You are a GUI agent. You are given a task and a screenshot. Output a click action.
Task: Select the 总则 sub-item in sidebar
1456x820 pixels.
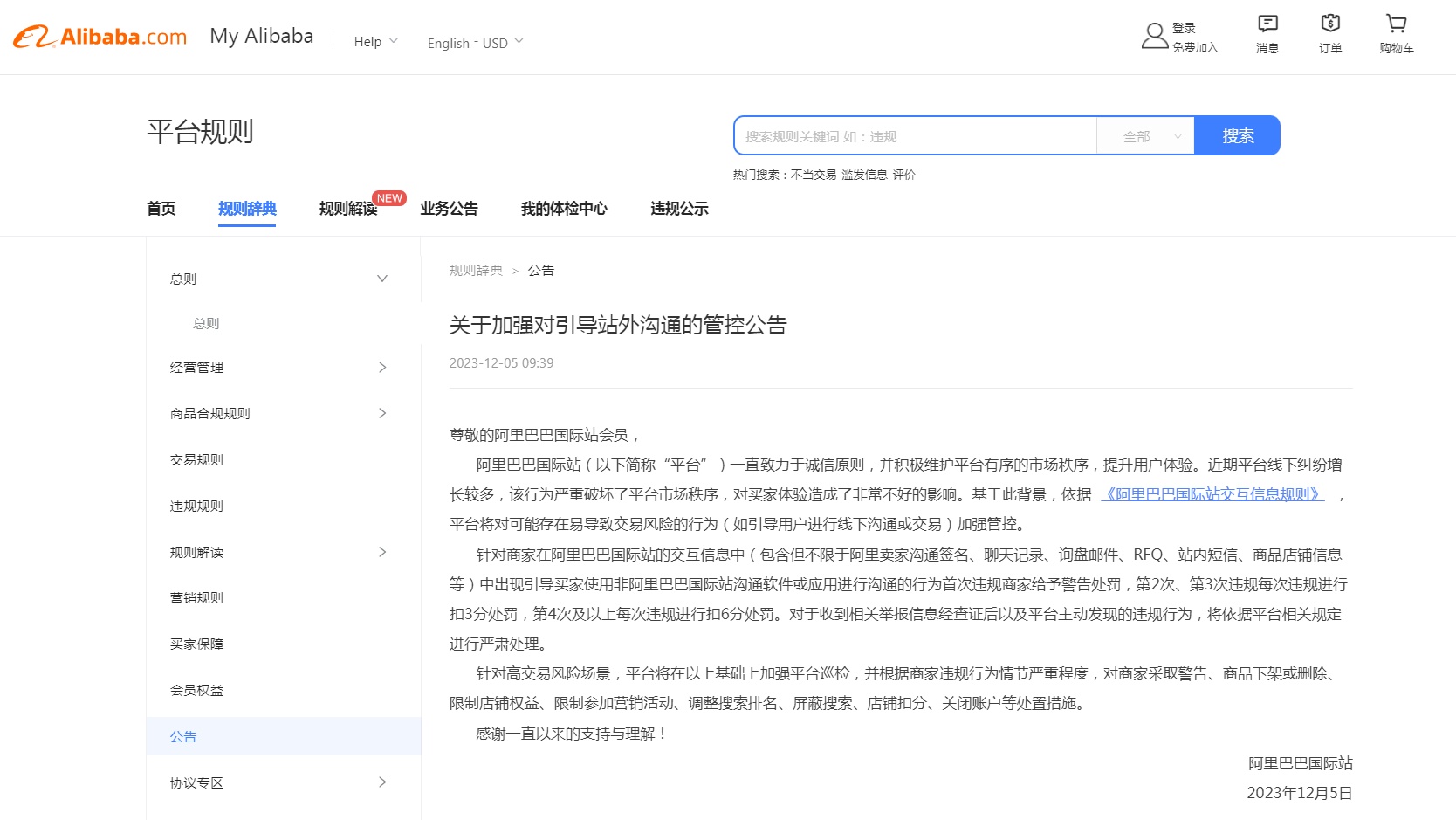coord(206,323)
